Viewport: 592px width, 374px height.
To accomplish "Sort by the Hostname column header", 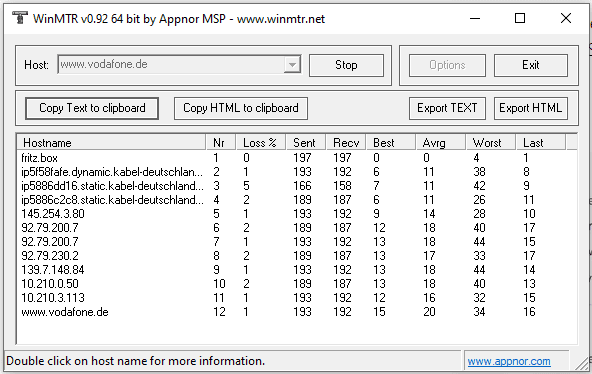I will 111,143.
